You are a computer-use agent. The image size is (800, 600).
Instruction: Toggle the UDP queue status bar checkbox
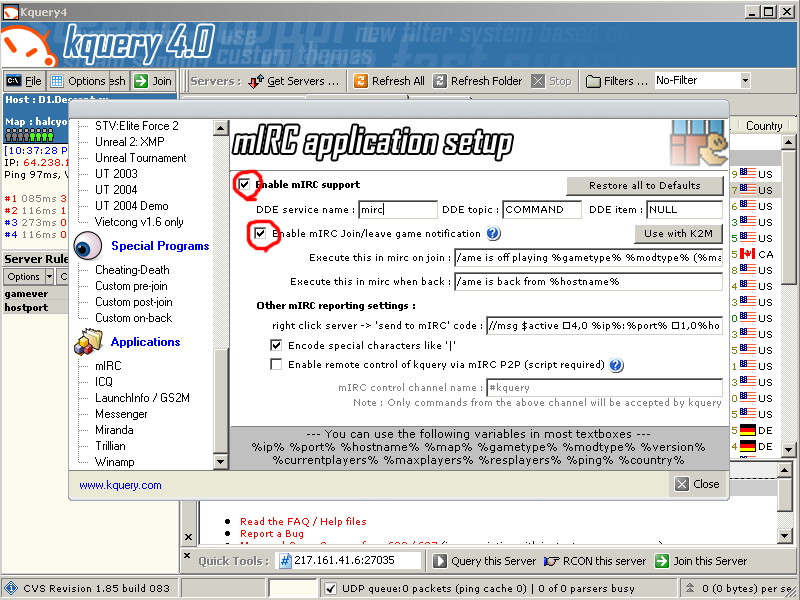331,589
